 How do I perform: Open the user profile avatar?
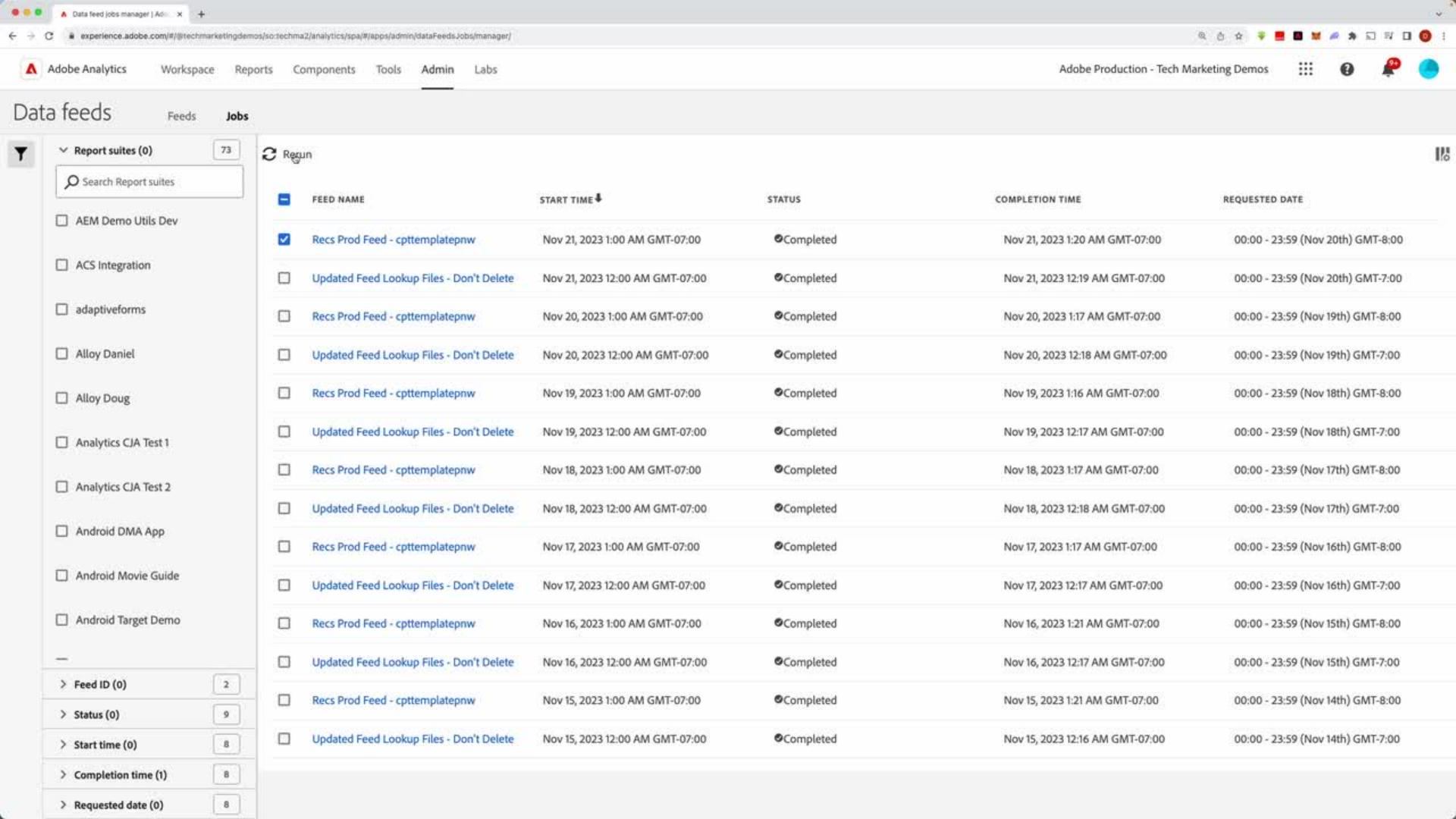coord(1429,69)
